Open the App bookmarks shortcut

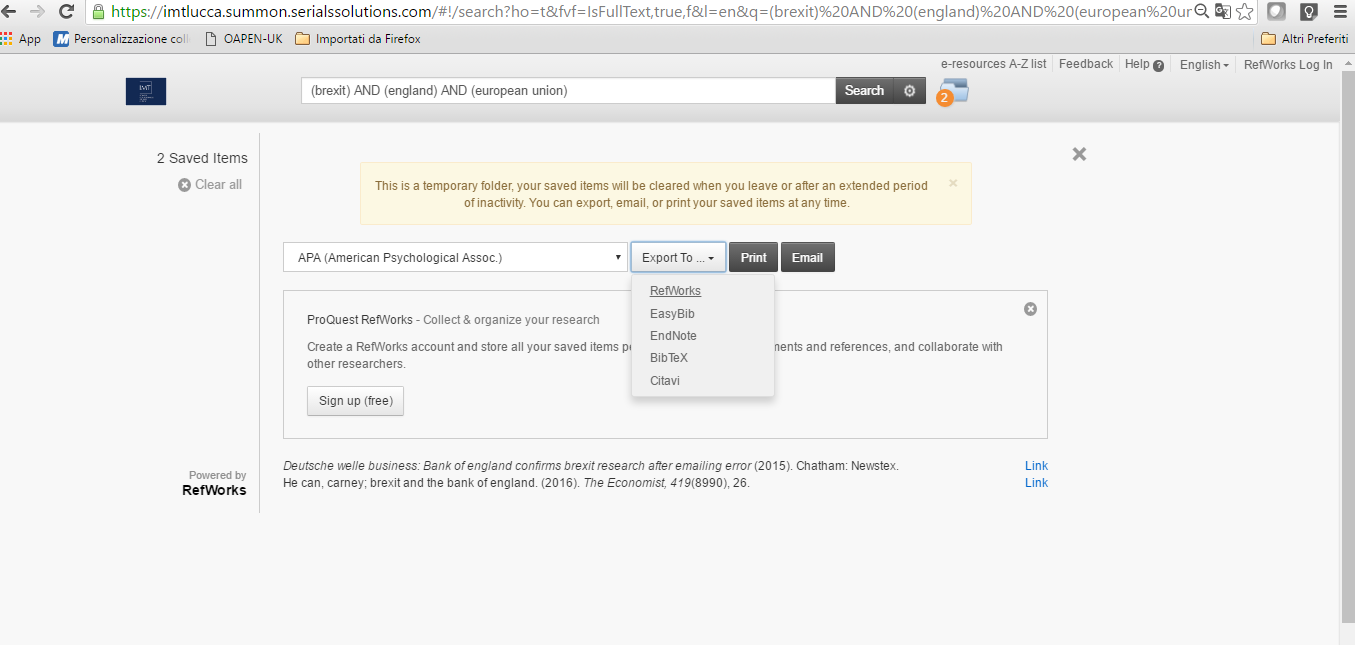[x=21, y=39]
